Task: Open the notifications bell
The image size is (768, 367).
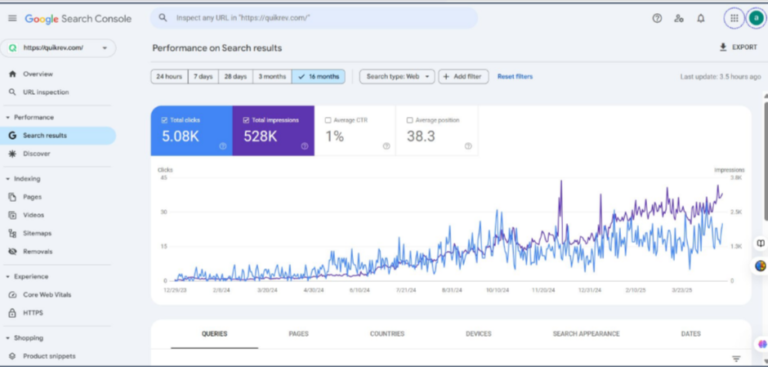Action: (x=701, y=19)
